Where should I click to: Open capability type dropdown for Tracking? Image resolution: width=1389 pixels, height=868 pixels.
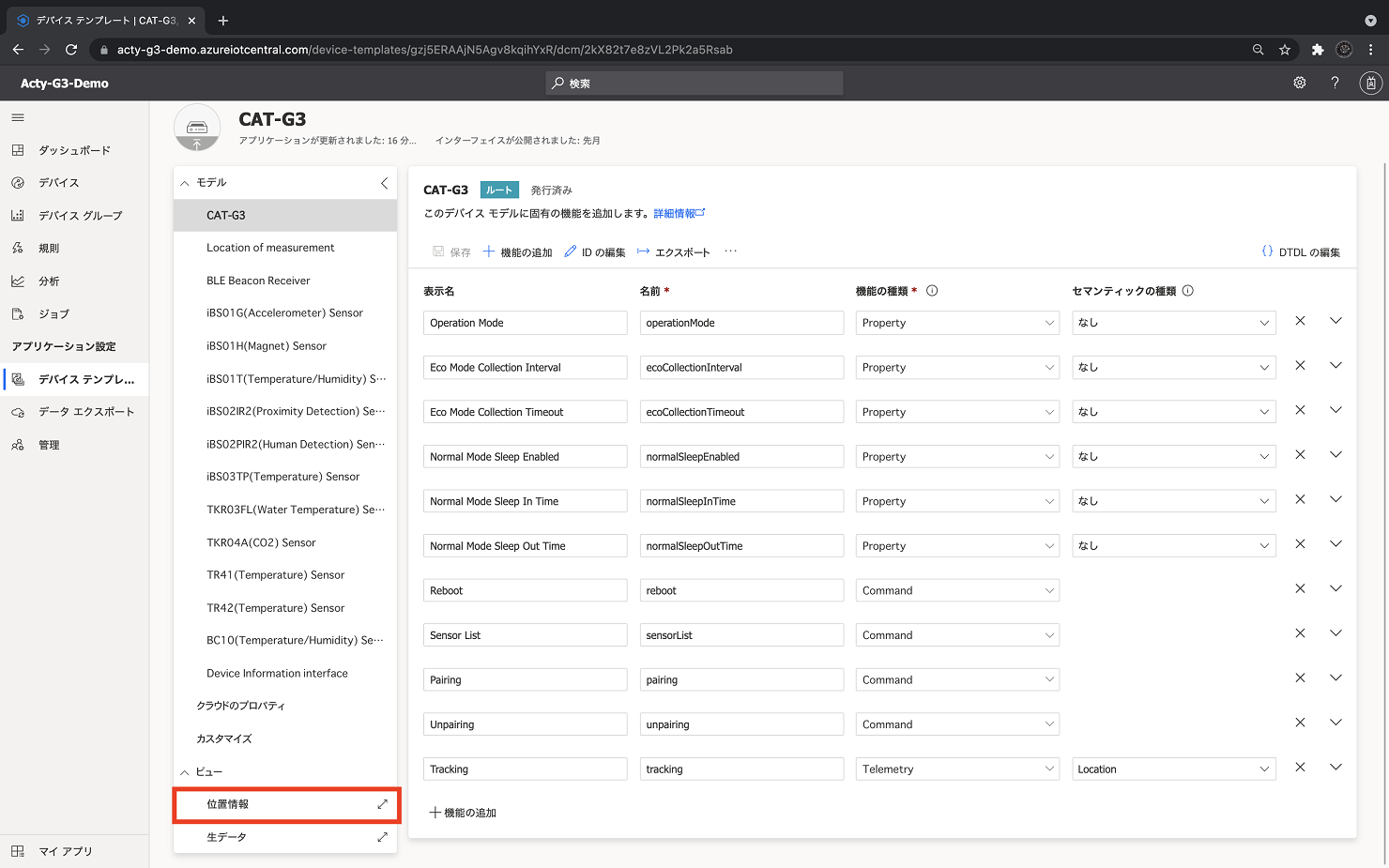click(957, 769)
